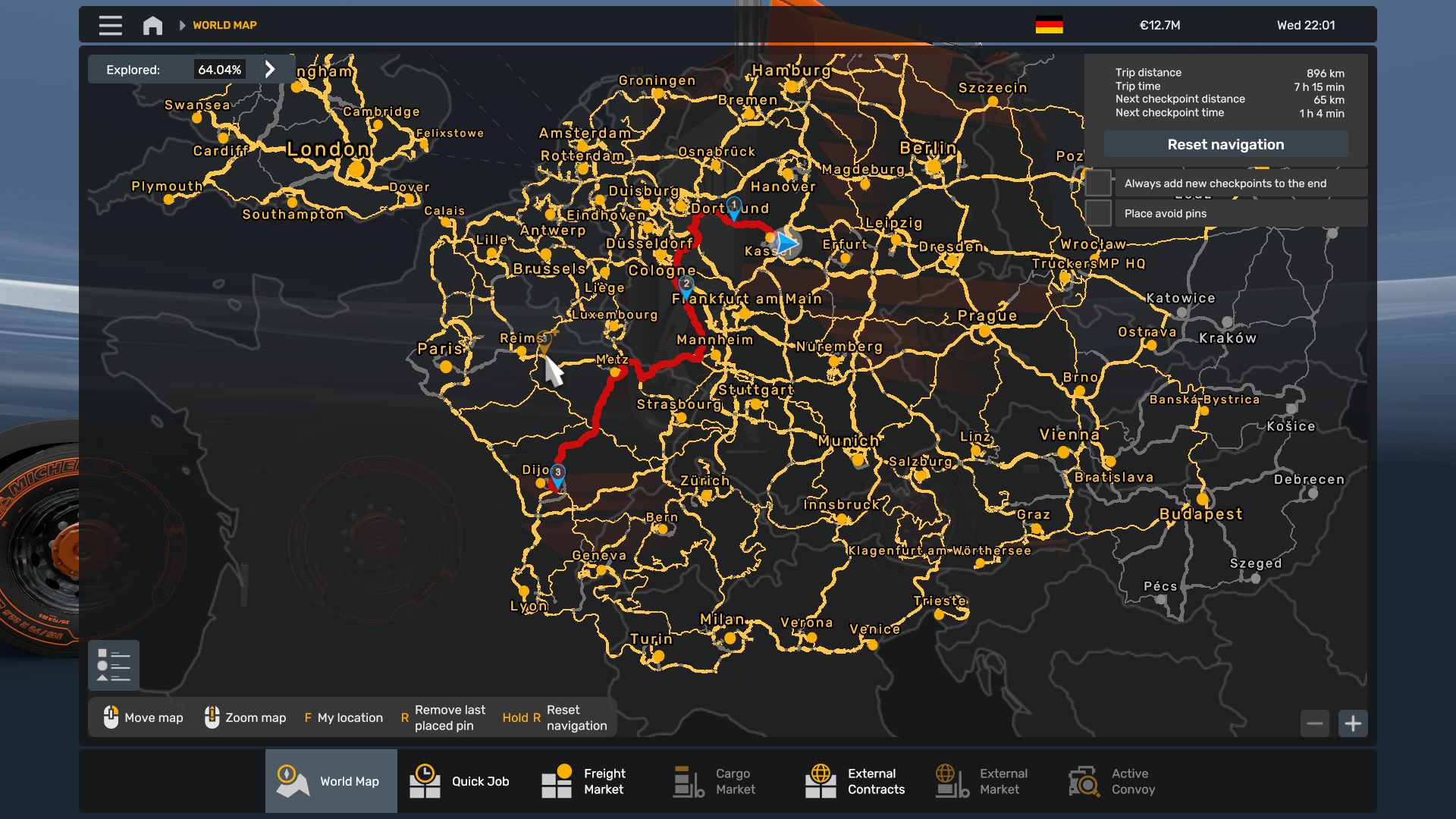Open the WORLD MAP breadcrumb arrow
1456x819 pixels.
(182, 25)
